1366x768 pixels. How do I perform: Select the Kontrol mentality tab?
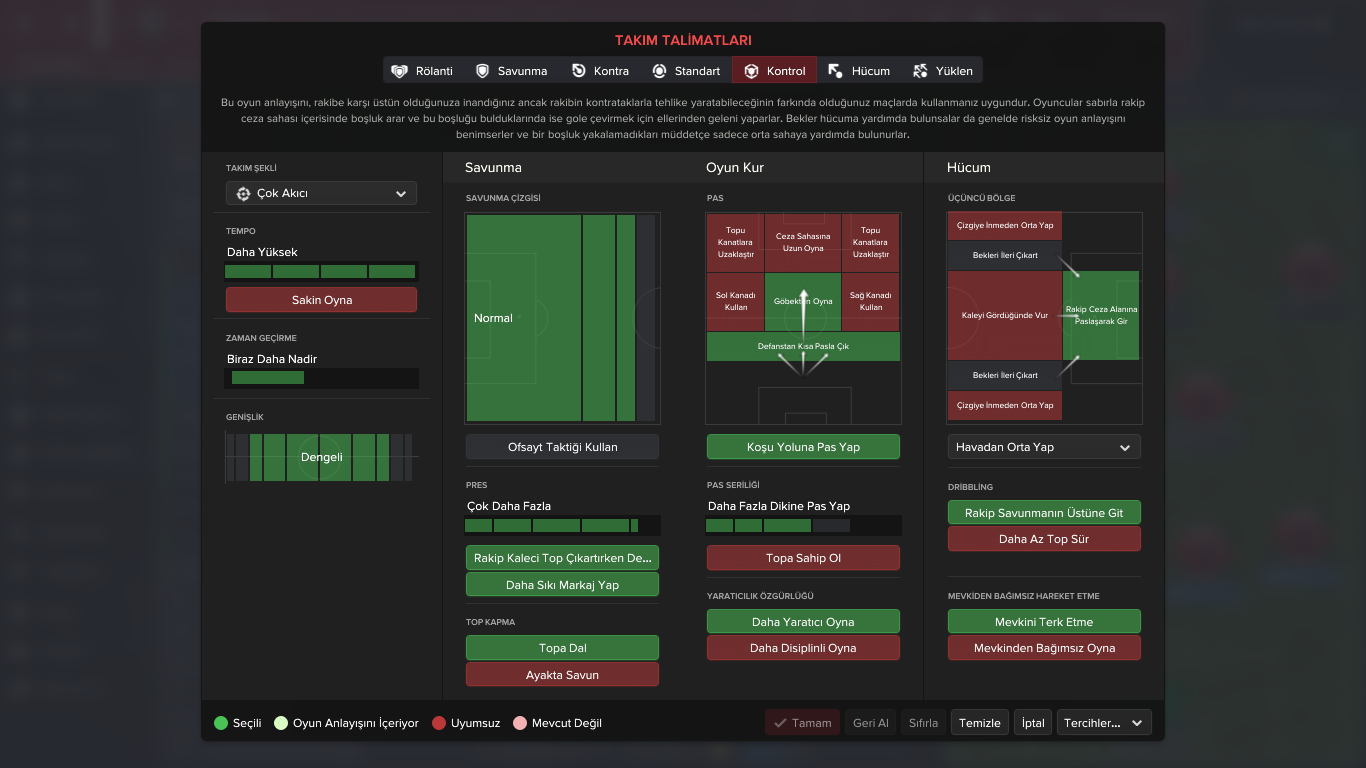pos(774,70)
